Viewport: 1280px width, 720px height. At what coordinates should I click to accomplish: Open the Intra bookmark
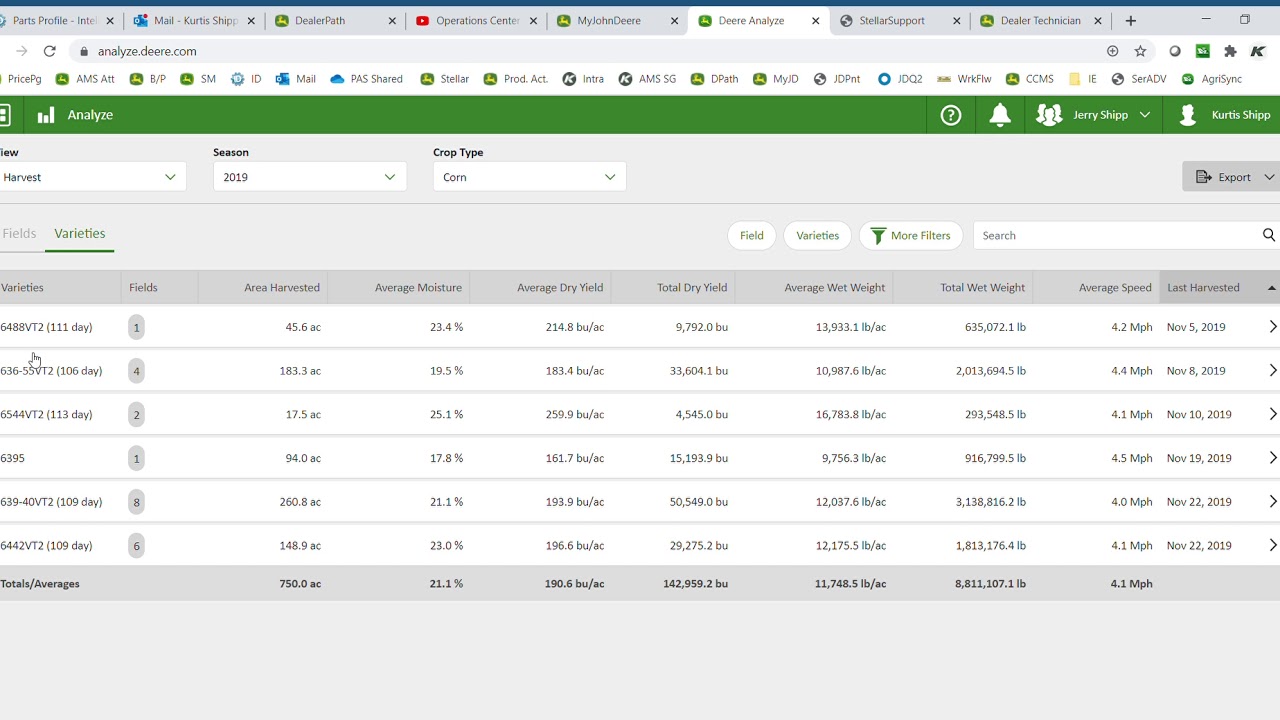tap(583, 79)
